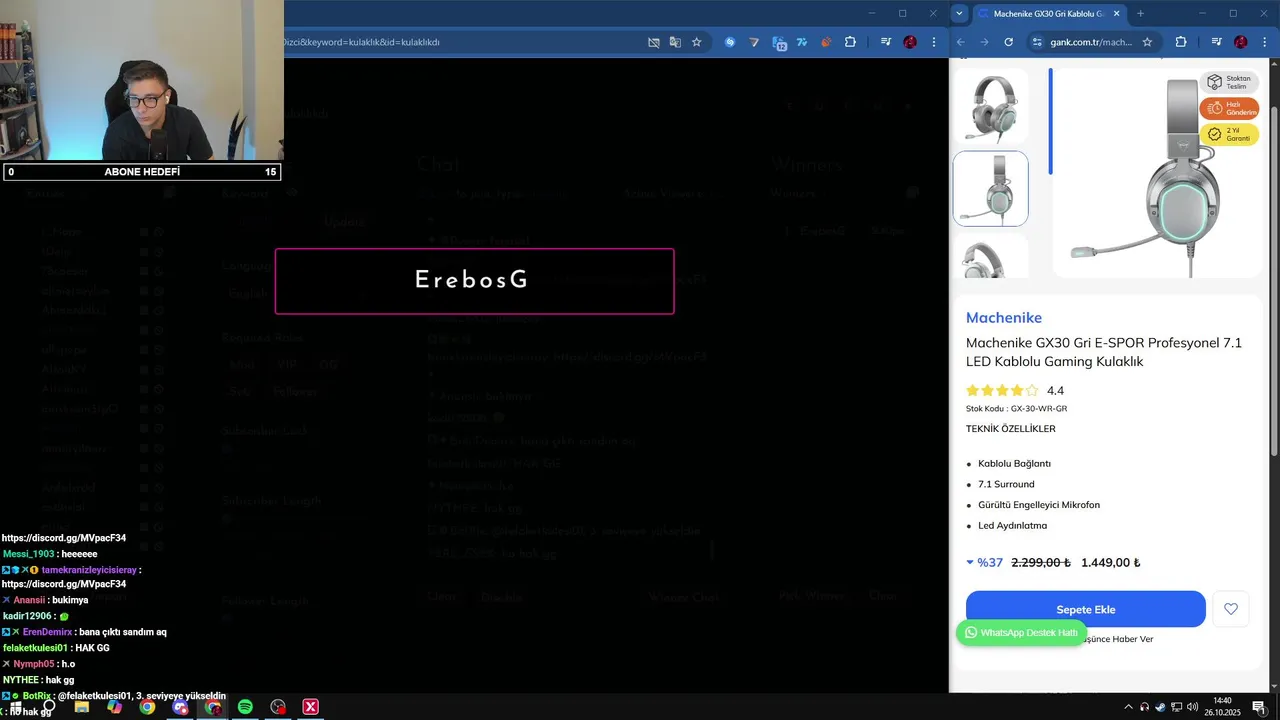Click the 1.449,00 ₺ price
The width and height of the screenshot is (1280, 720).
point(1111,562)
